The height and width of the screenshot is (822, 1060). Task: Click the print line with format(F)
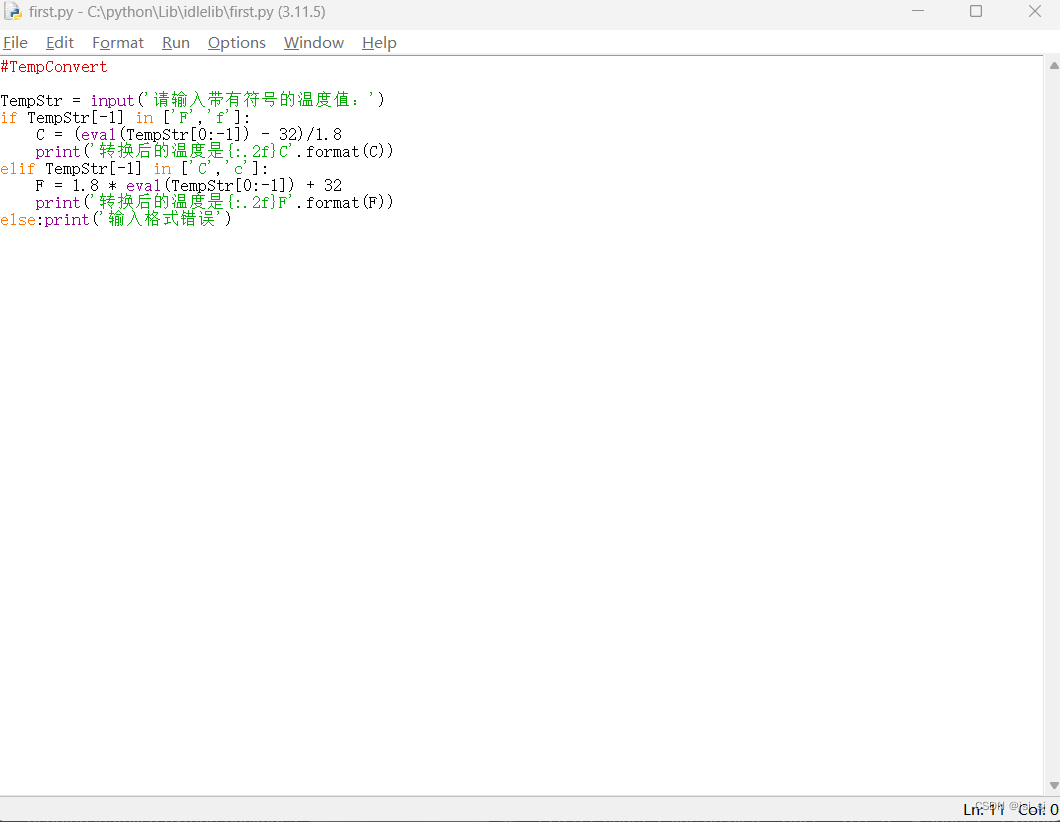(214, 202)
